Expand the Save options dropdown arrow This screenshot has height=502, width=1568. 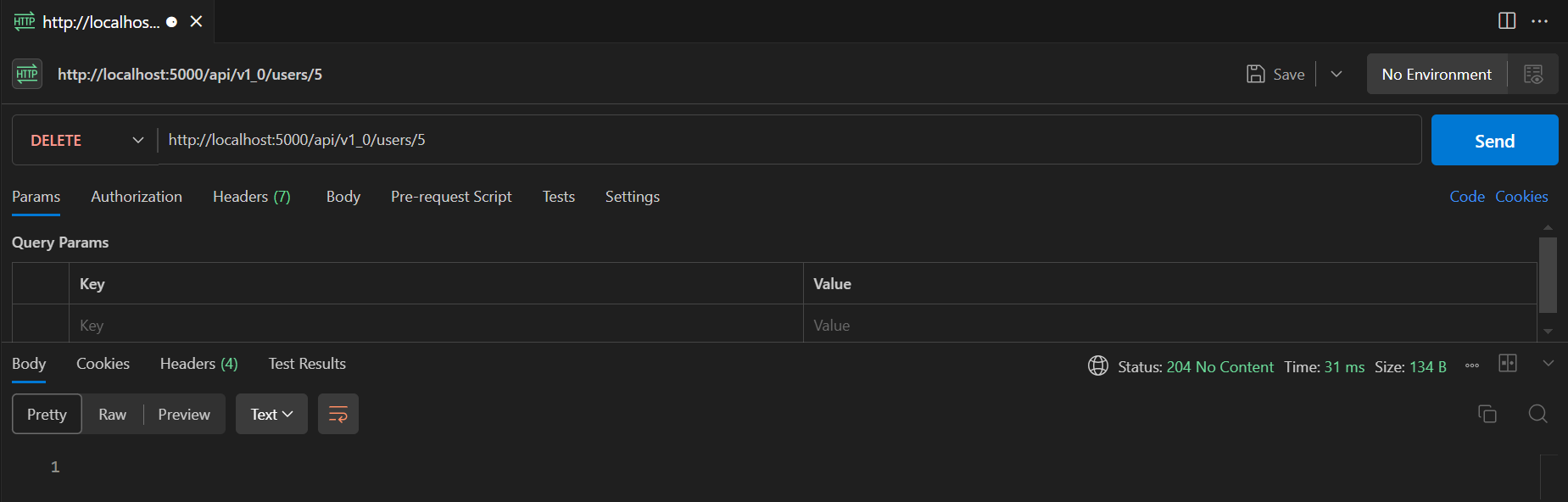point(1336,74)
